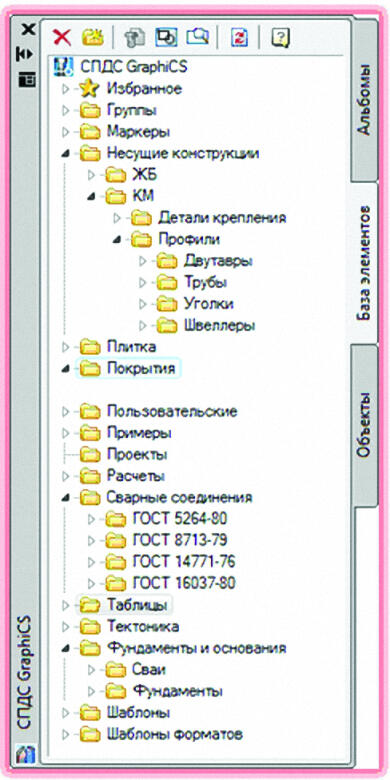Viewport: 390px width, 780px height.
Task: Expand the Пользовательские node
Action: pos(65,411)
